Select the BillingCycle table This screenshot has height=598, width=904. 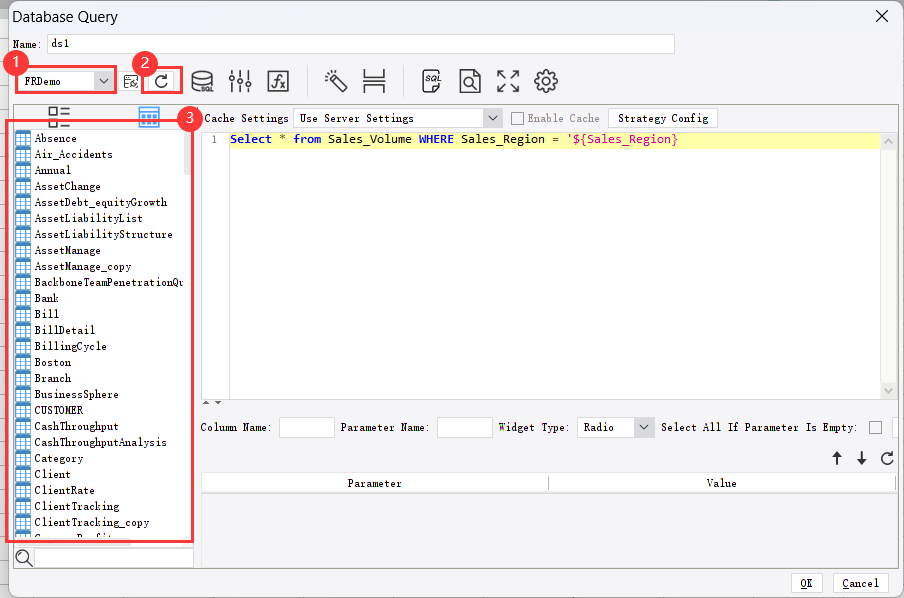tap(70, 347)
